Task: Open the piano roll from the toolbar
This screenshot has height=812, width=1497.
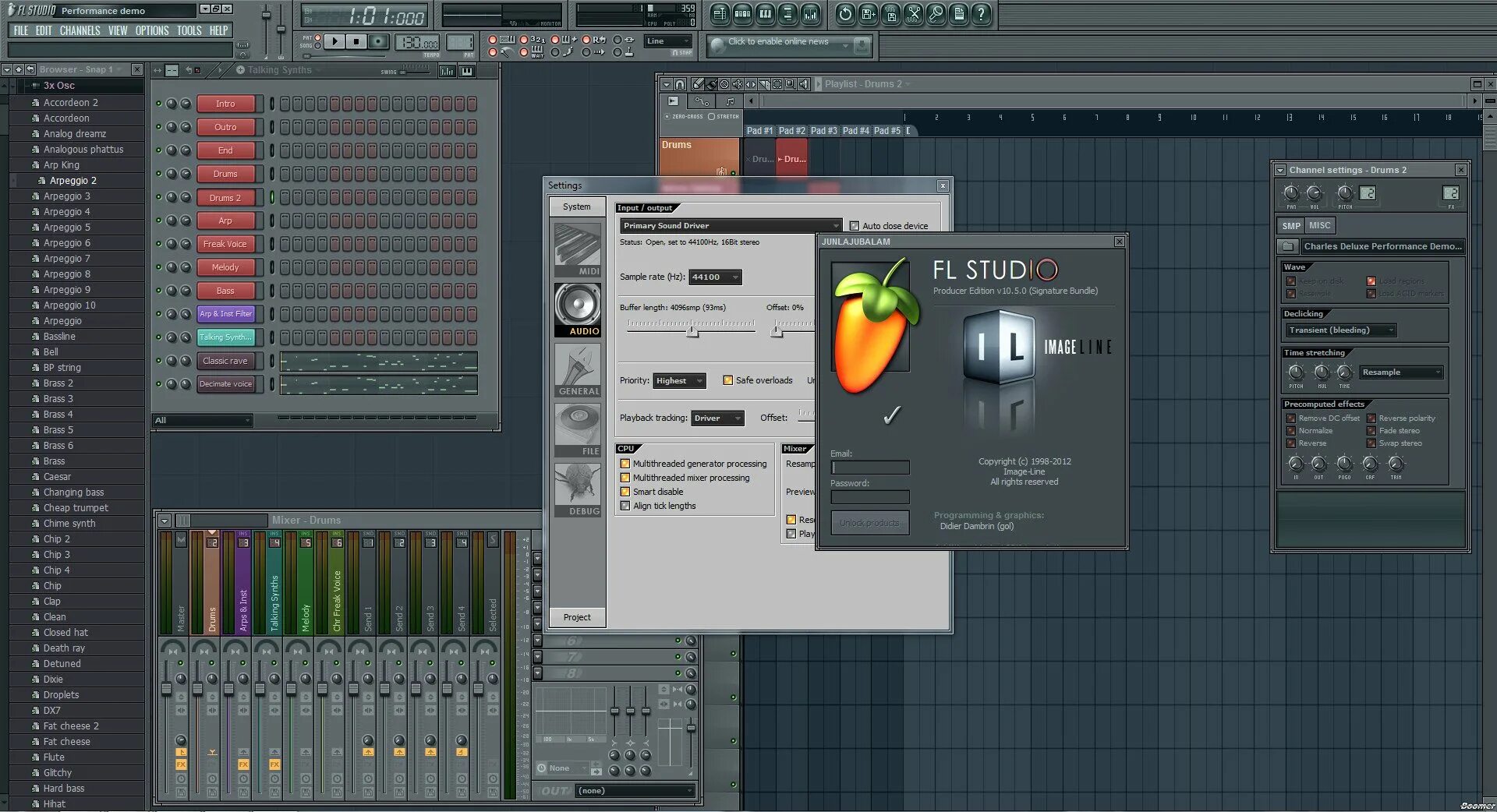Action: coord(765,13)
